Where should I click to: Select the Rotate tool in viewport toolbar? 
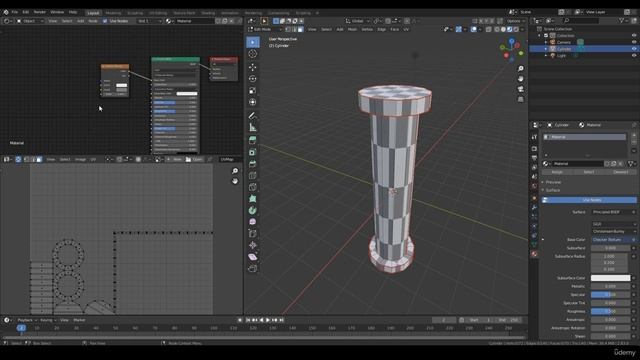253,79
